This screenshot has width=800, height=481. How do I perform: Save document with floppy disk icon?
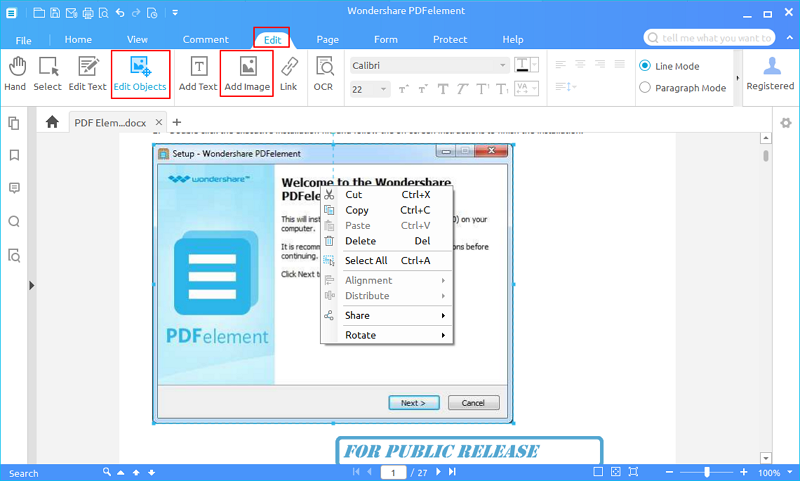pos(55,13)
